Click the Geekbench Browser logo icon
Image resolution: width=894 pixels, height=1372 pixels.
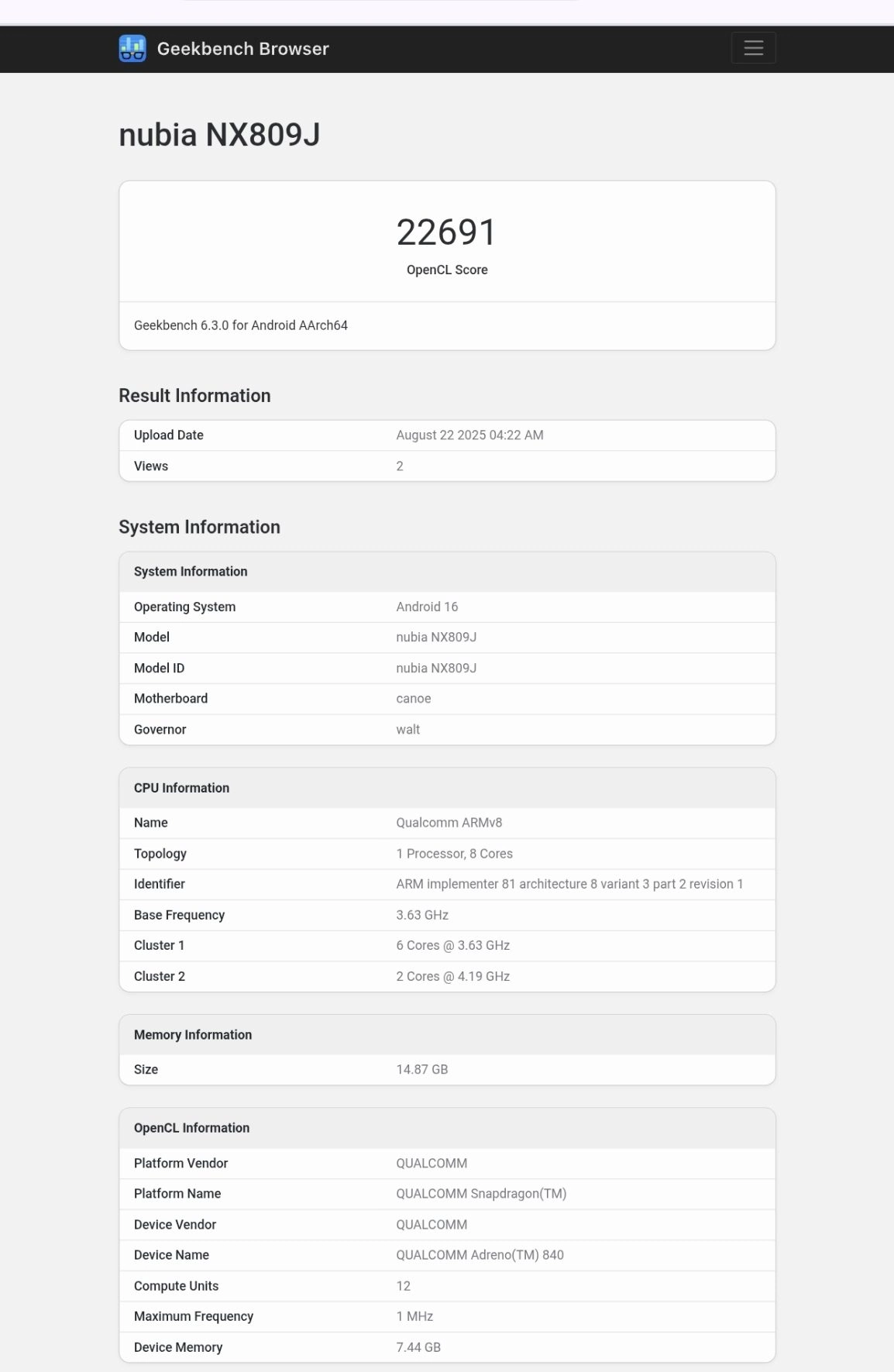pyautogui.click(x=132, y=48)
